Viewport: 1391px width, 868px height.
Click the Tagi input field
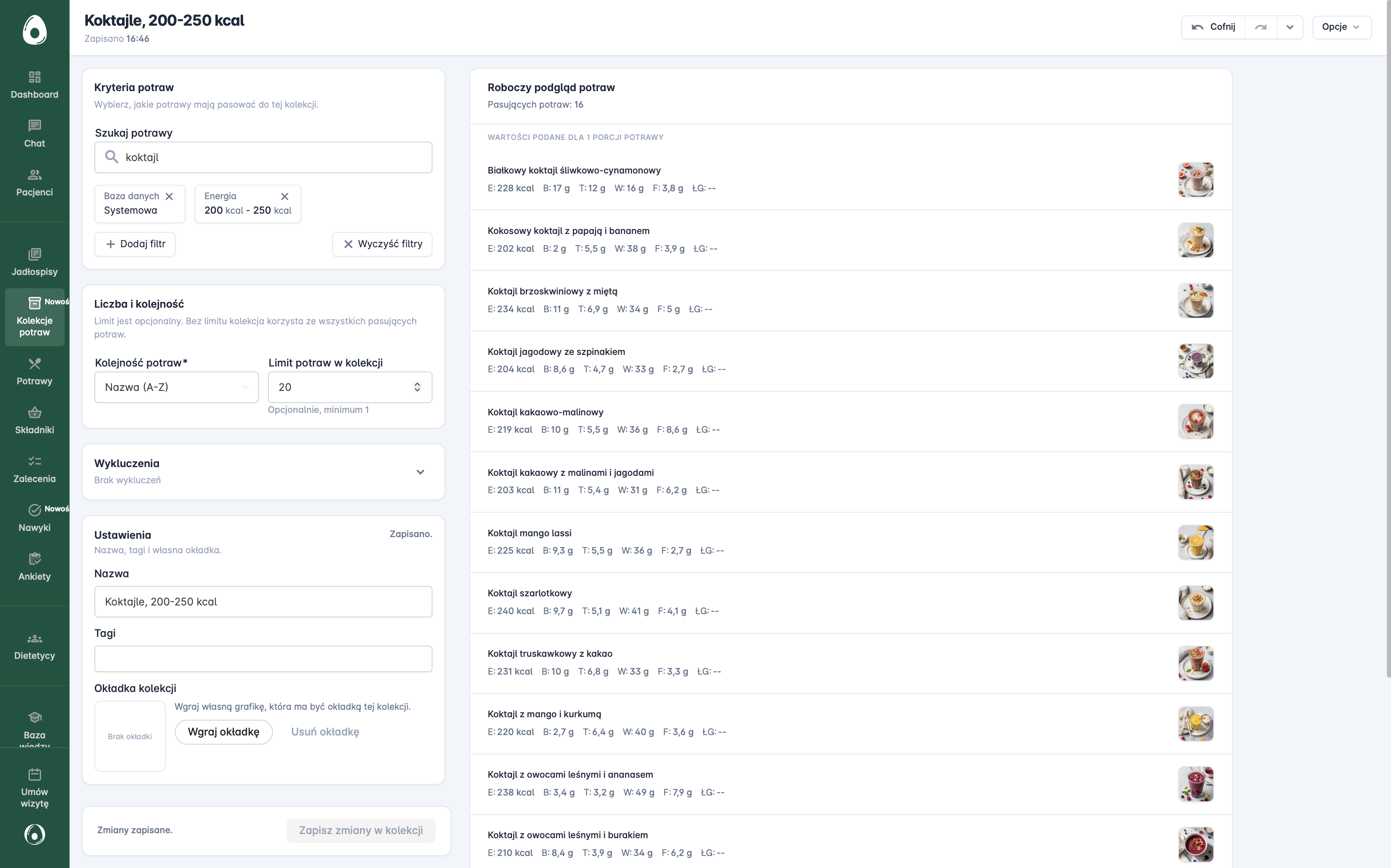pos(263,658)
